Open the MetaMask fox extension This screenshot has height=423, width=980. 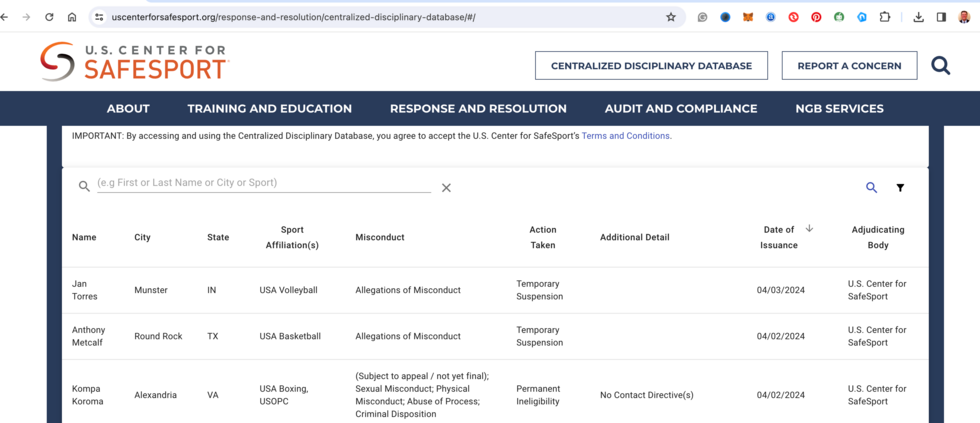748,17
